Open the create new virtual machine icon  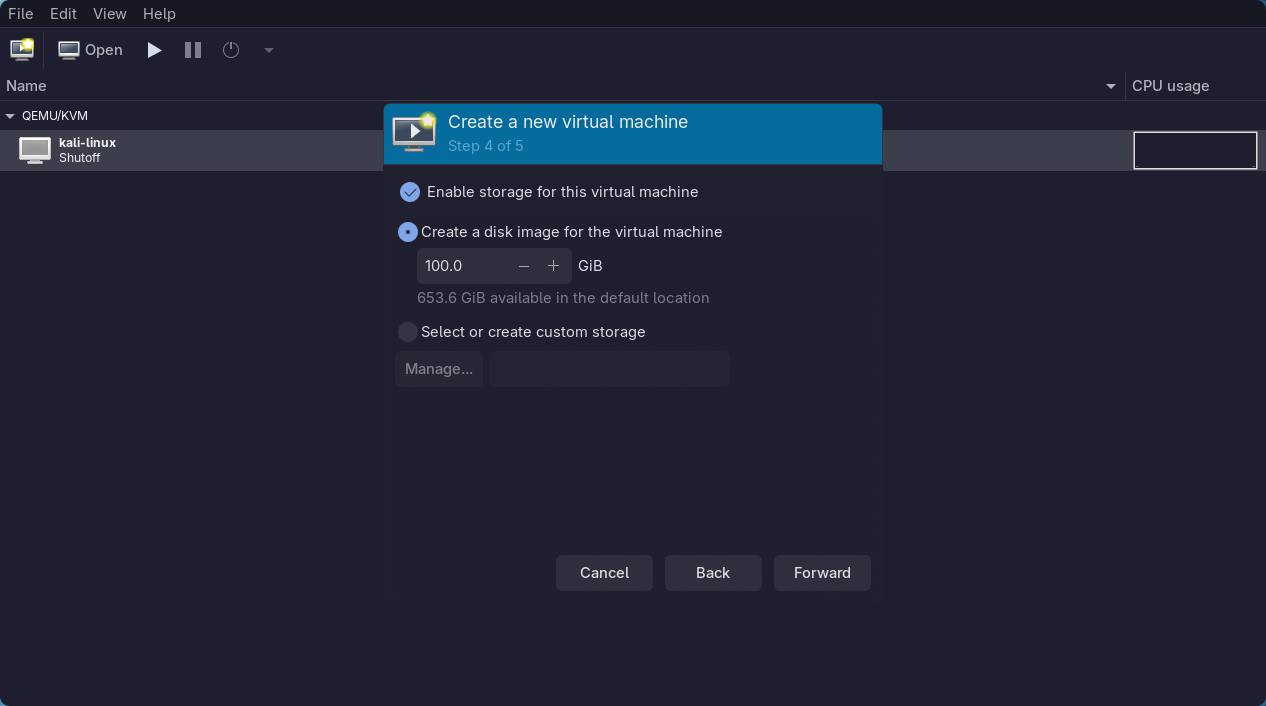(x=21, y=48)
